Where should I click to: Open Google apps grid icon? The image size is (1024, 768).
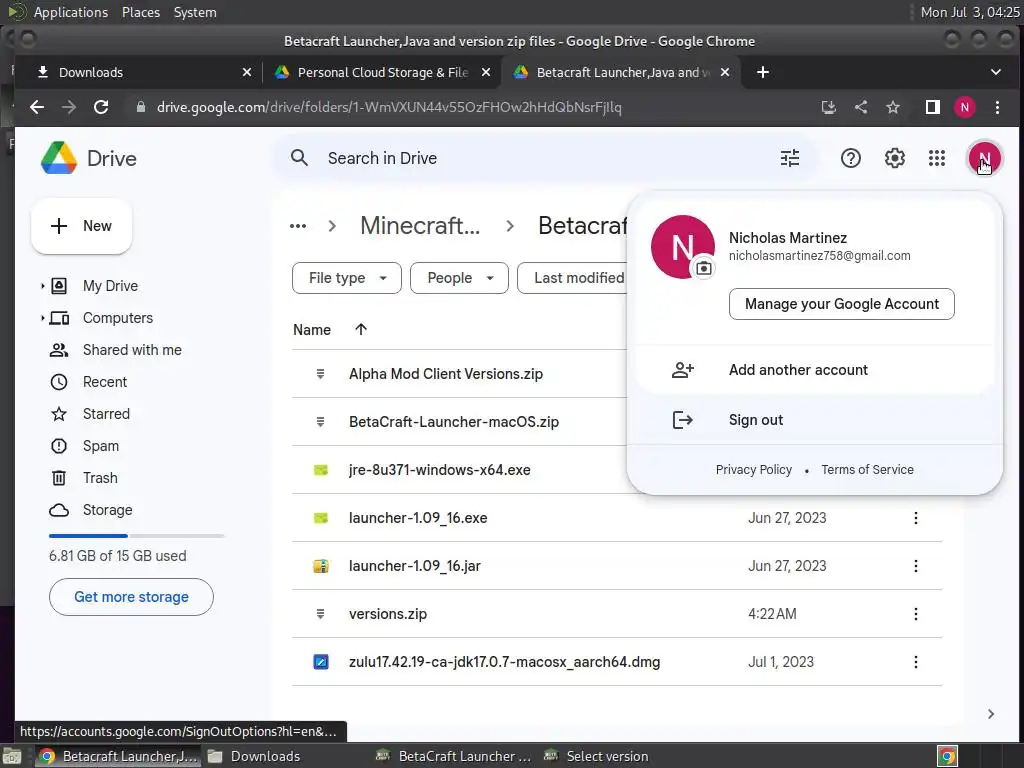pyautogui.click(x=936, y=158)
